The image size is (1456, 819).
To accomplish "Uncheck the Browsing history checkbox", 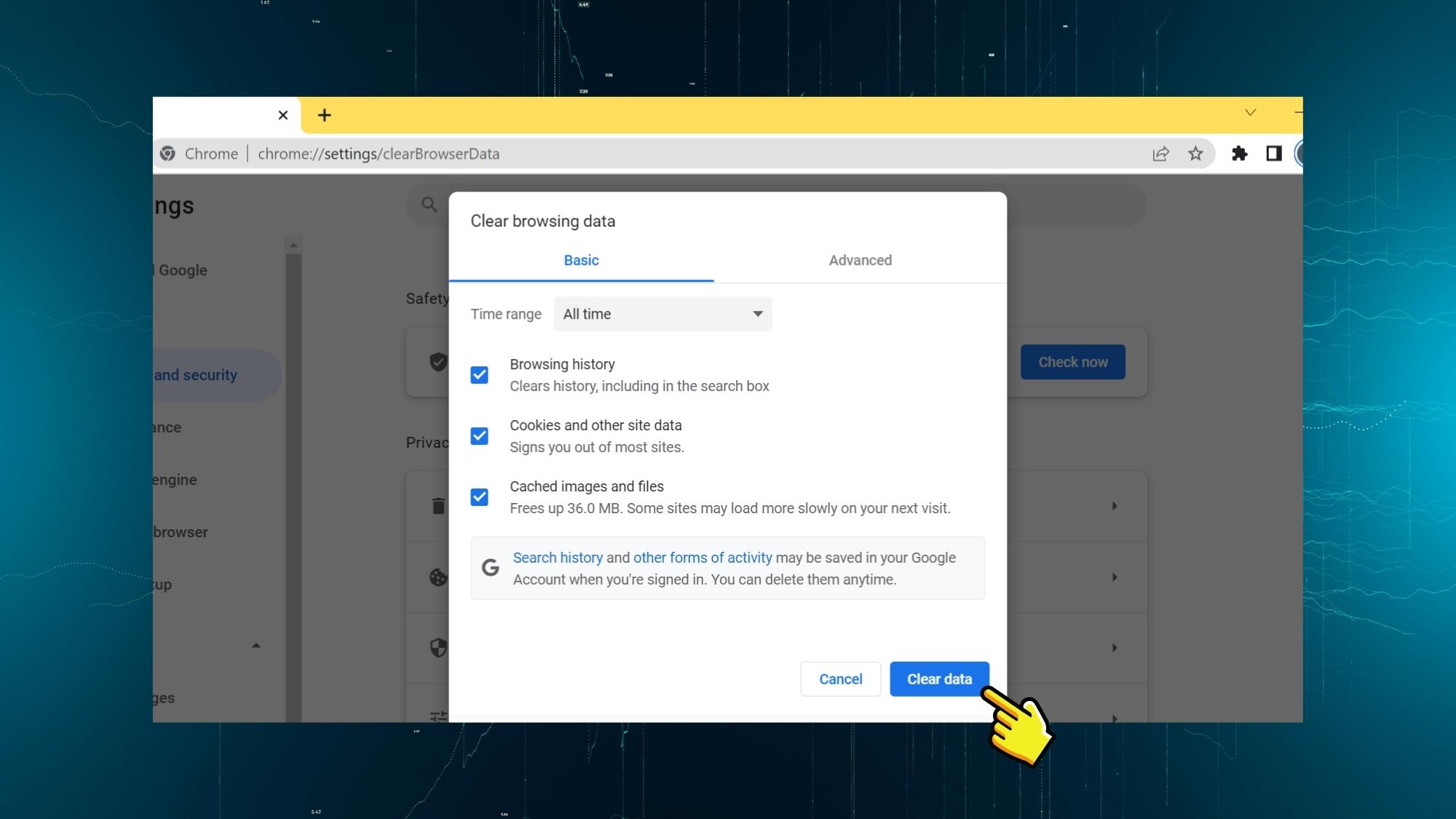I will click(479, 375).
